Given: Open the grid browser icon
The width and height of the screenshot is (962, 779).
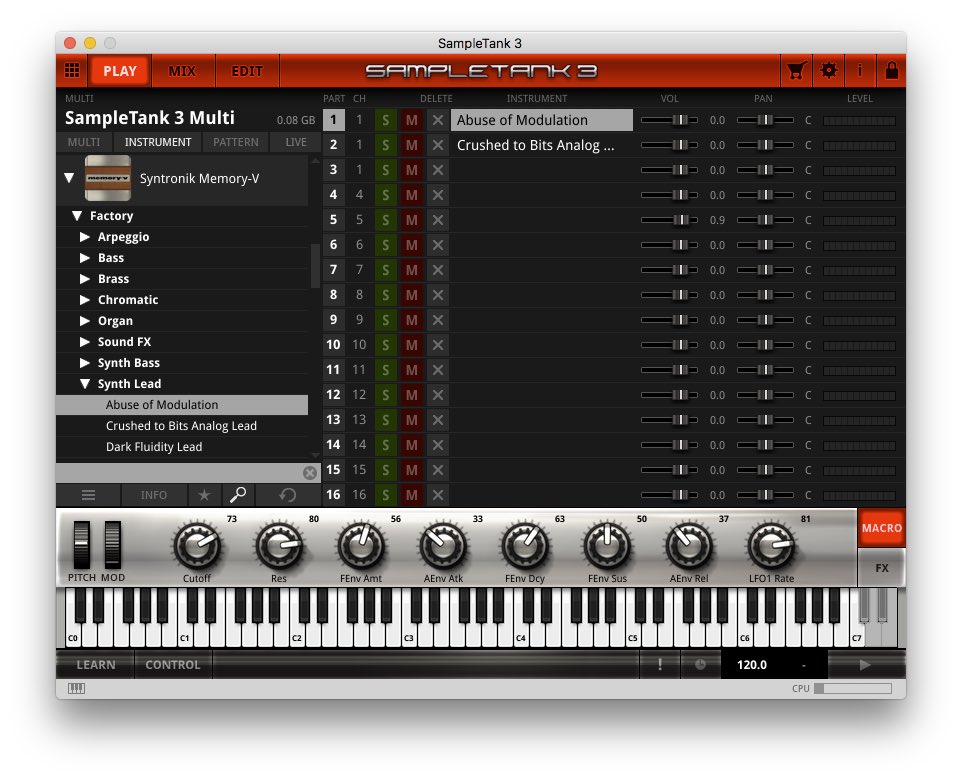Looking at the screenshot, I should click(72, 71).
